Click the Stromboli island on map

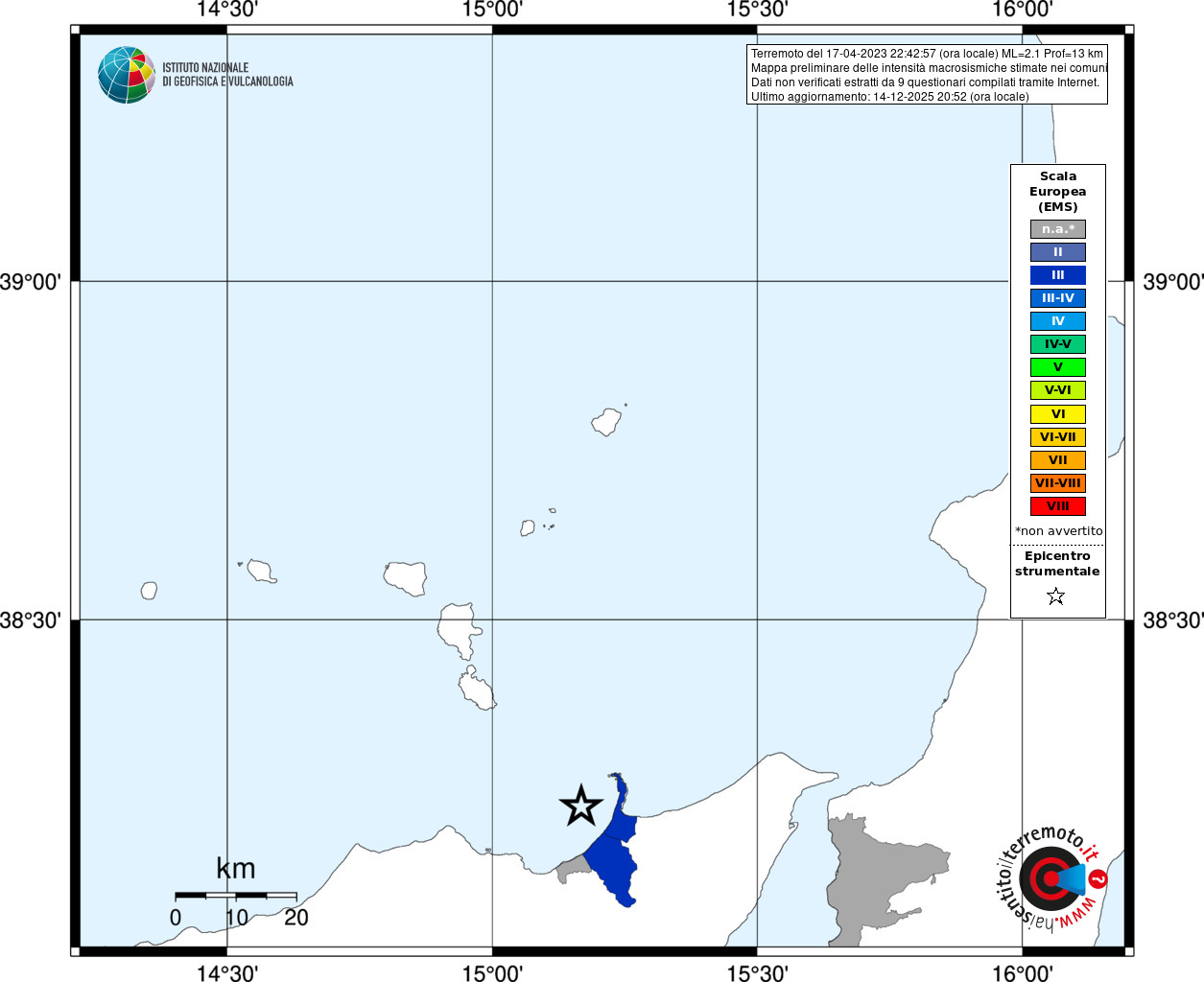(606, 422)
